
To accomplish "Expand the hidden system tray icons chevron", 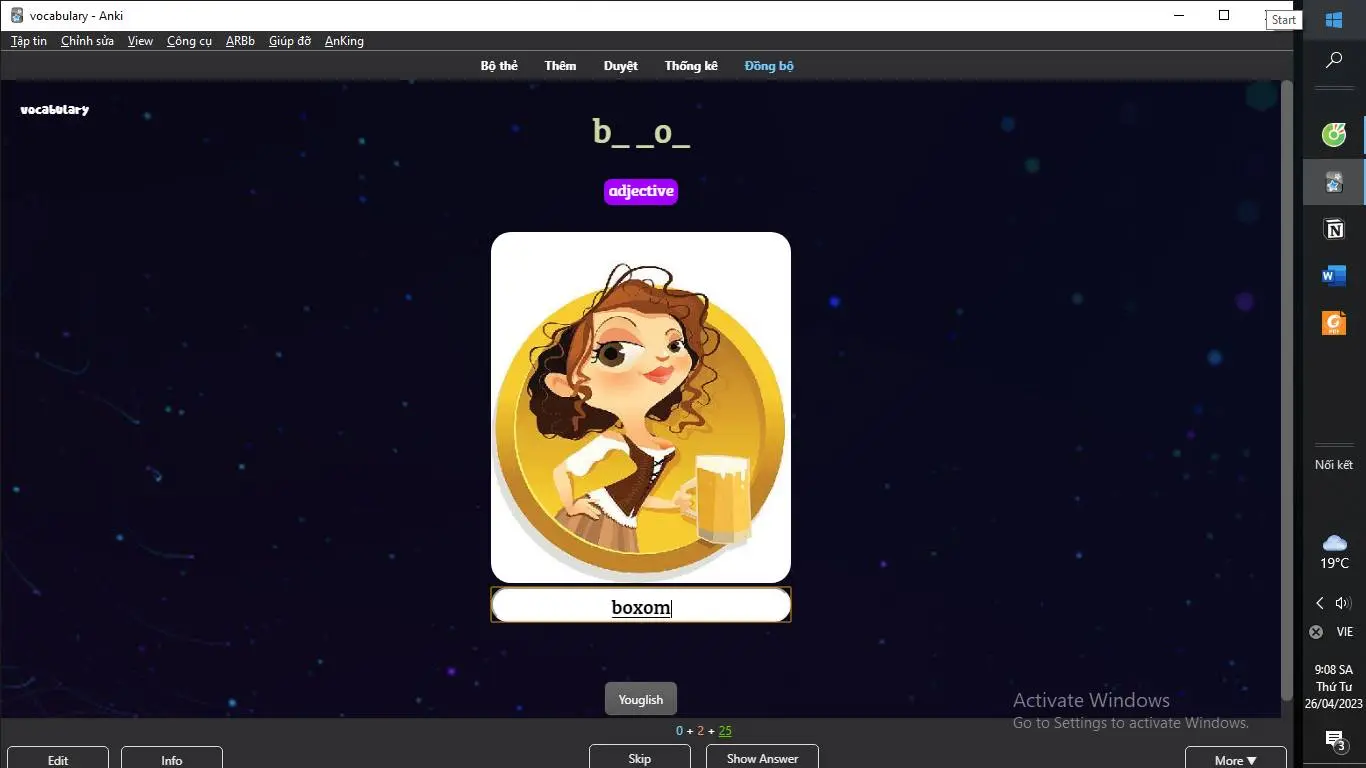I will click(x=1320, y=603).
